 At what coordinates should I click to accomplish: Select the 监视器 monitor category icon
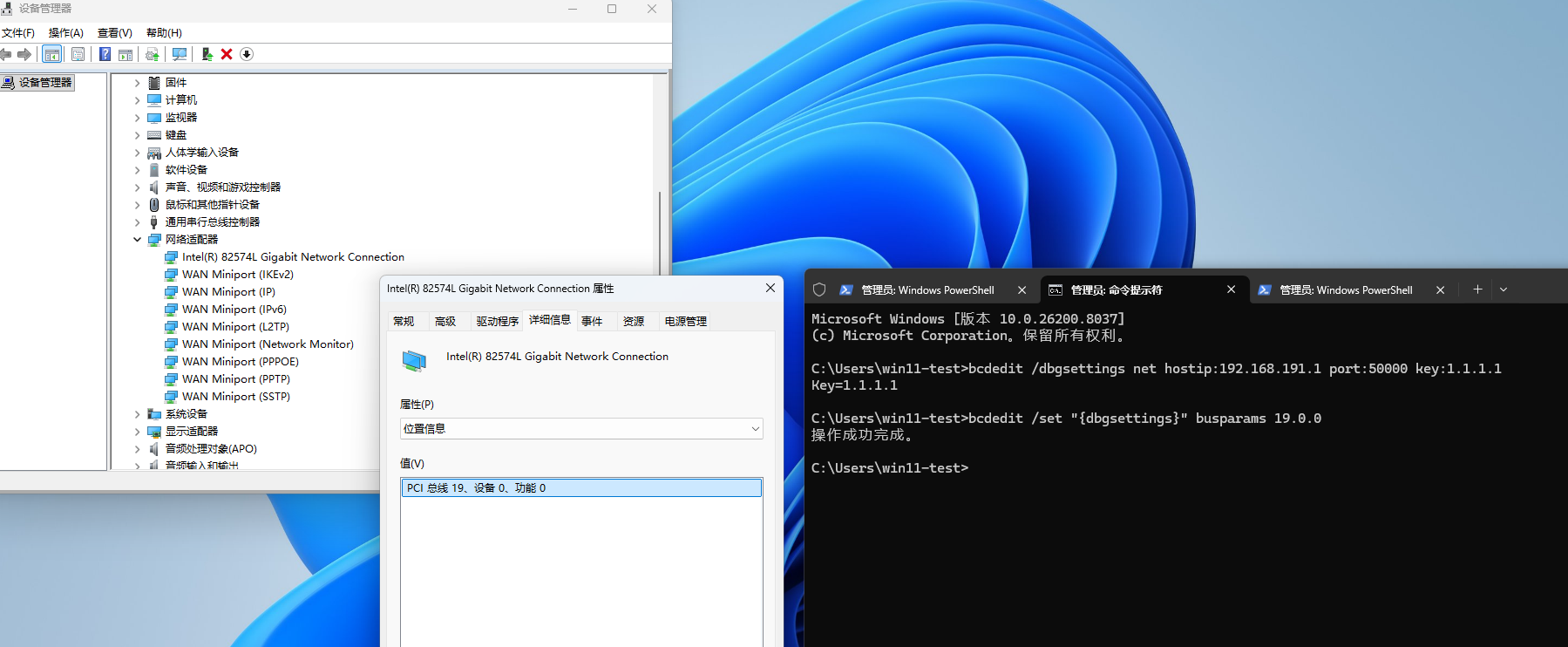pyautogui.click(x=154, y=118)
